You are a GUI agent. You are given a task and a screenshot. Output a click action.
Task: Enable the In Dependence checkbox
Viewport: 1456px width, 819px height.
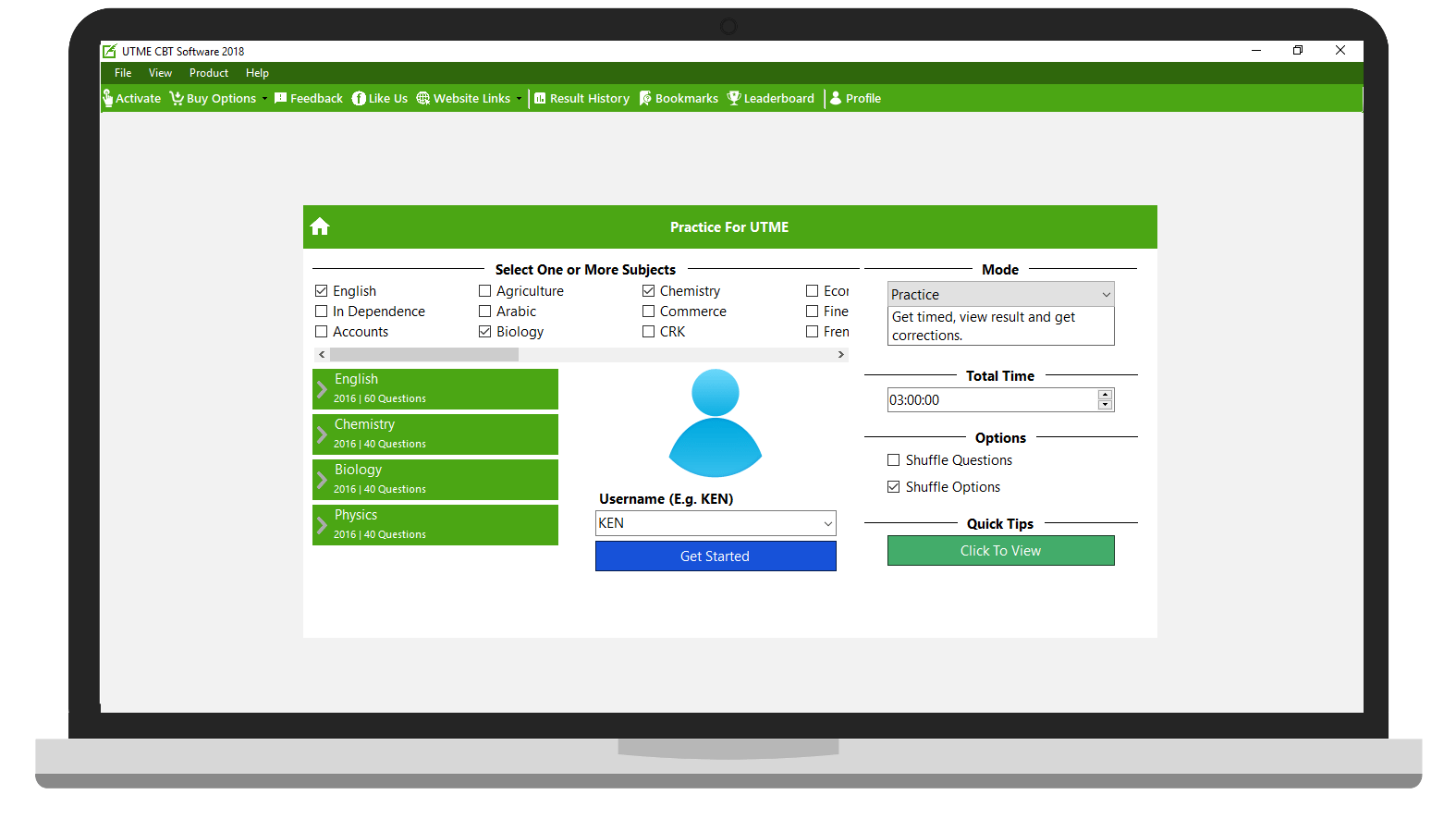pos(322,312)
